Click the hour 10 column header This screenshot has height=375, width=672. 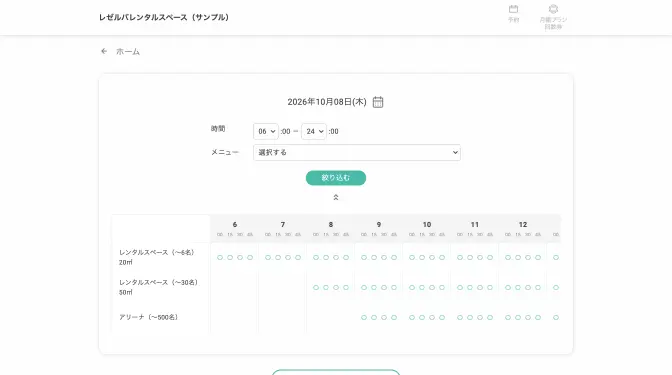point(427,225)
